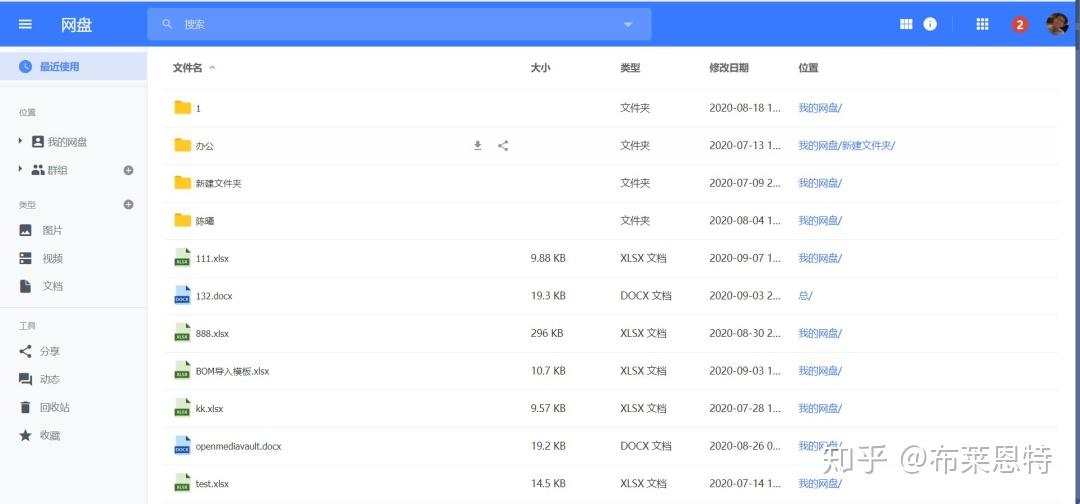The width and height of the screenshot is (1080, 504).
Task: Follow 我的网盘/ link in 888.xlsx row
Action: (820, 333)
